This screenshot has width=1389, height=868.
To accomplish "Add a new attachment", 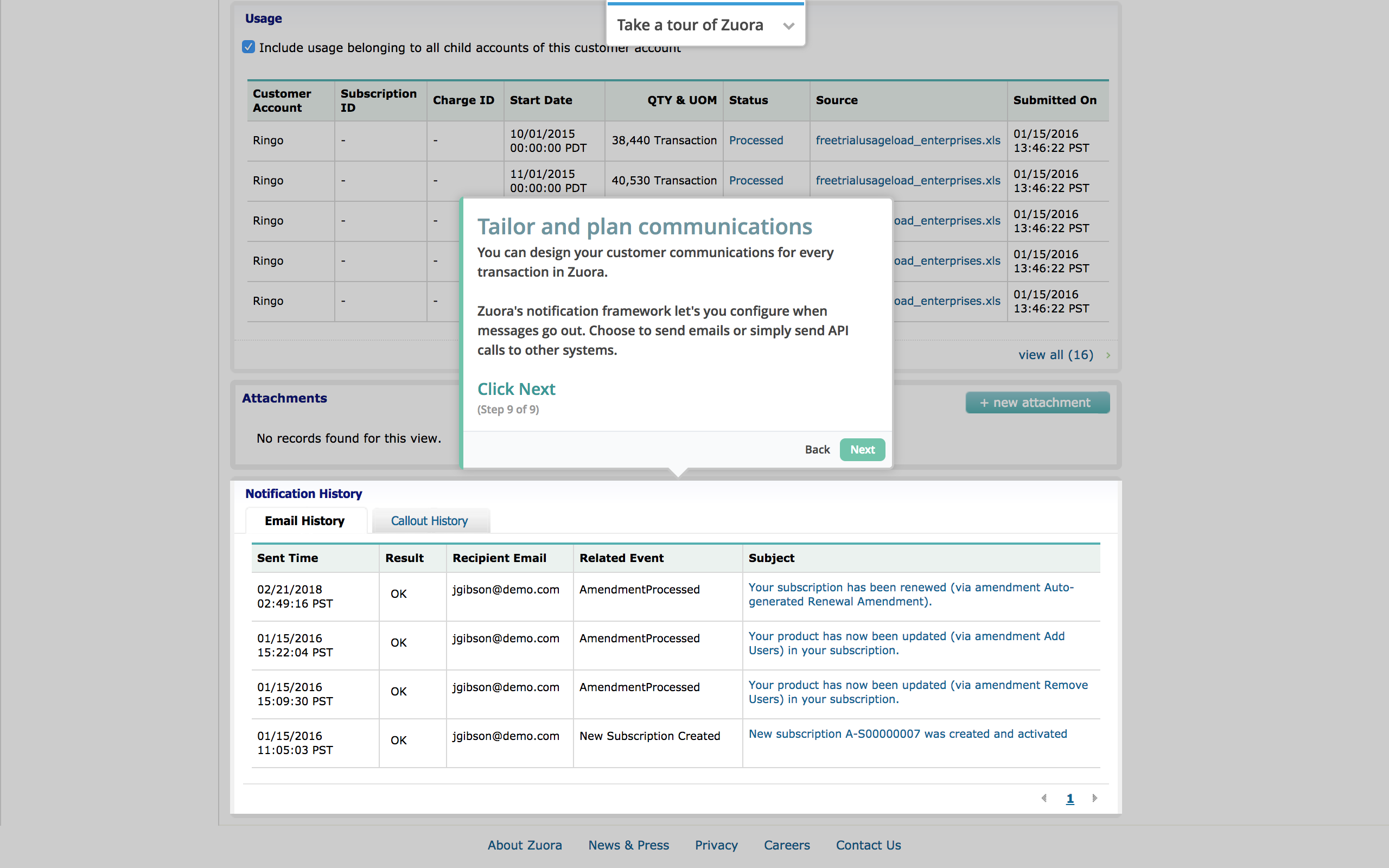I will [x=1037, y=403].
